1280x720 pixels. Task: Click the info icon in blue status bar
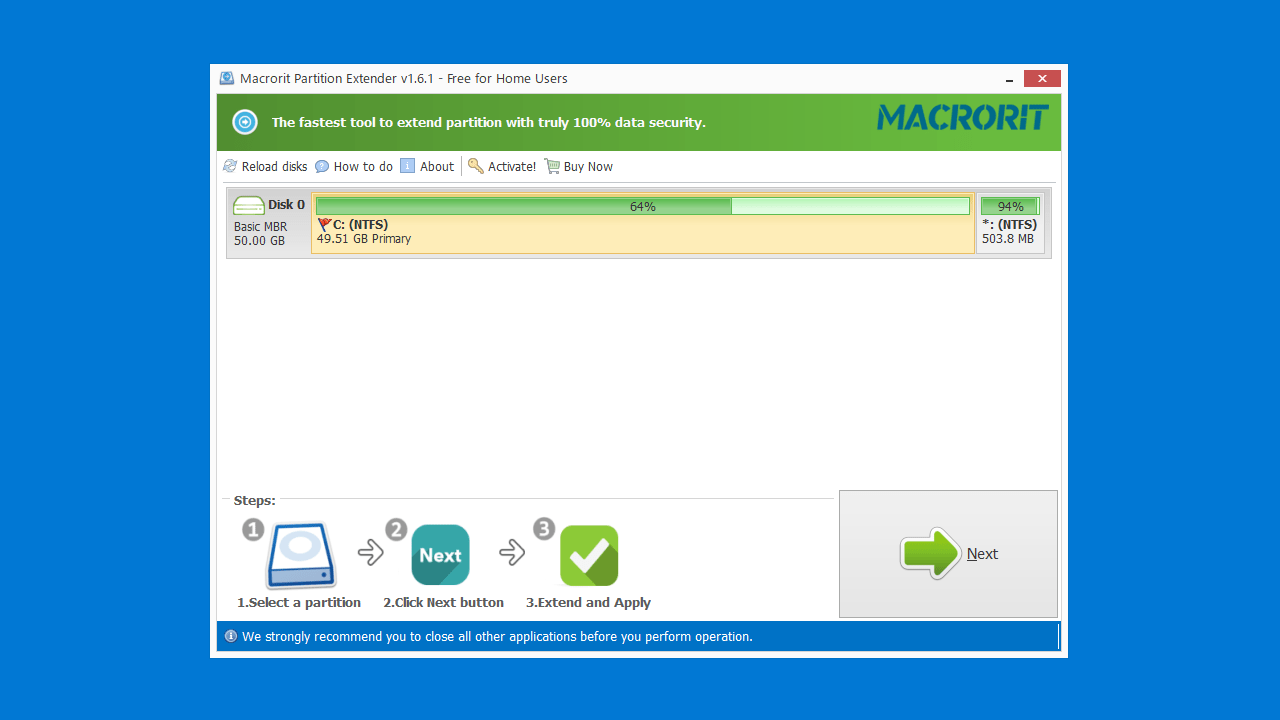[231, 636]
